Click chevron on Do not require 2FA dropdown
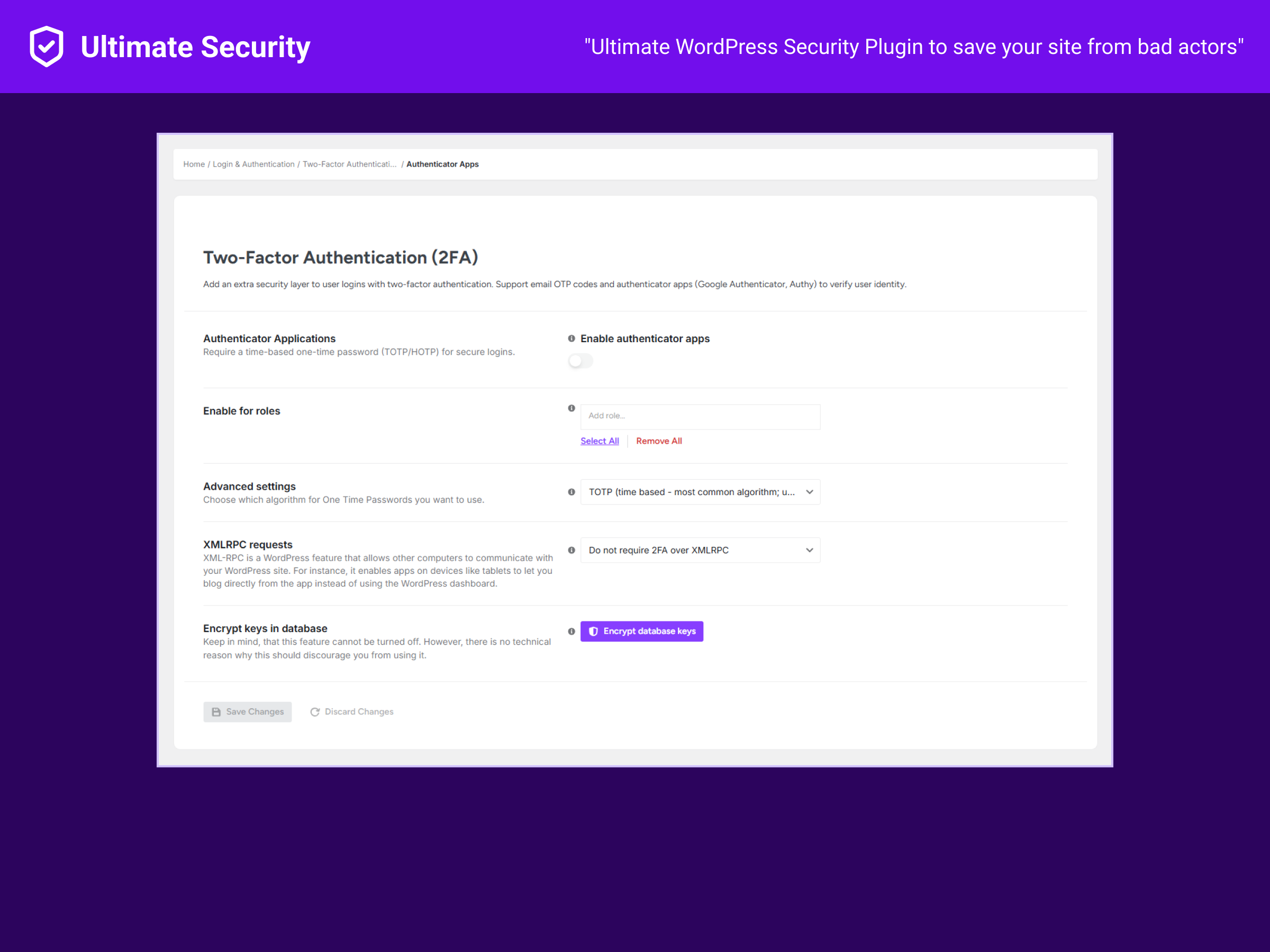This screenshot has height=952, width=1270. click(x=810, y=550)
